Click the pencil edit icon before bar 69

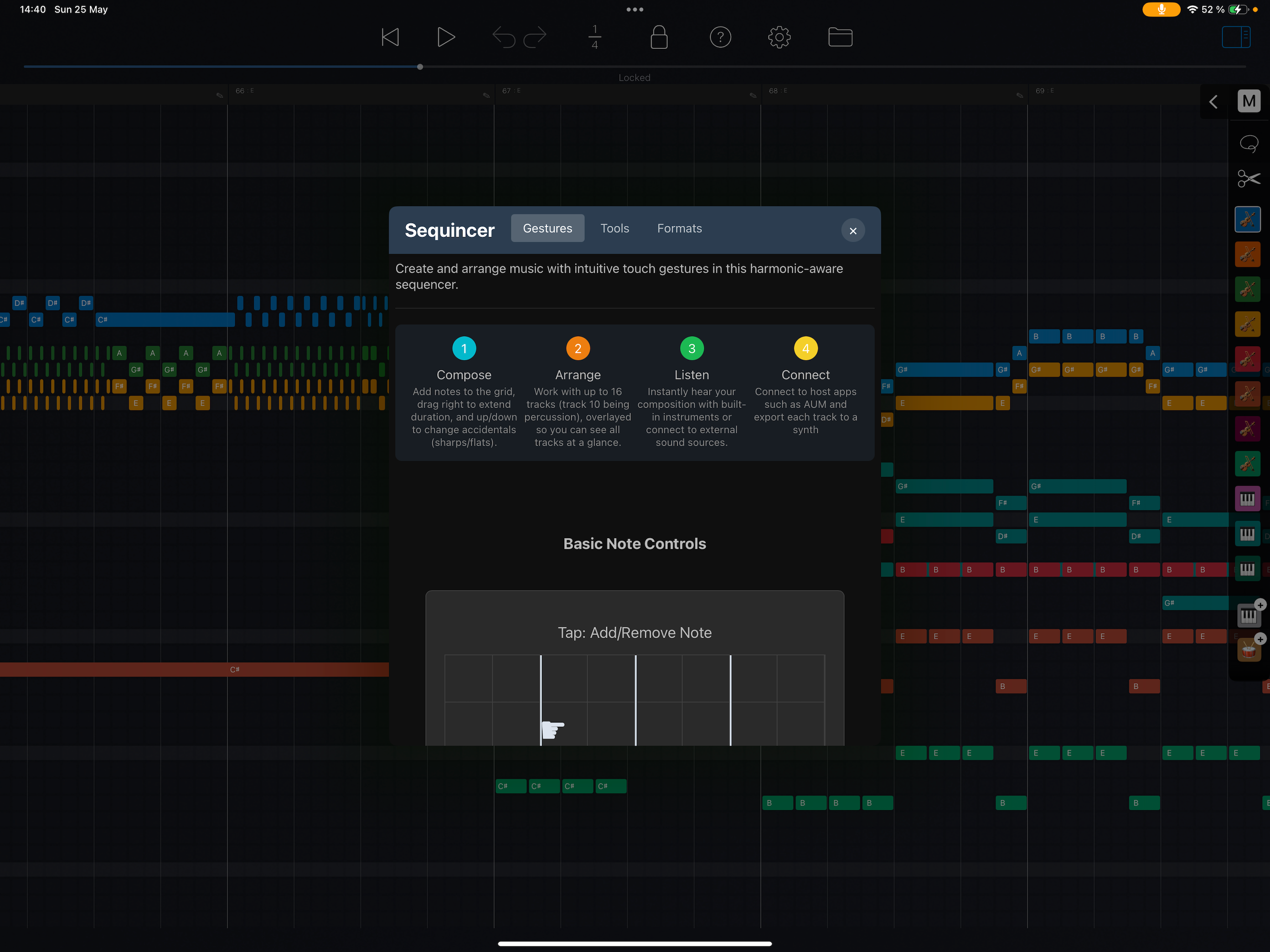tap(1020, 95)
